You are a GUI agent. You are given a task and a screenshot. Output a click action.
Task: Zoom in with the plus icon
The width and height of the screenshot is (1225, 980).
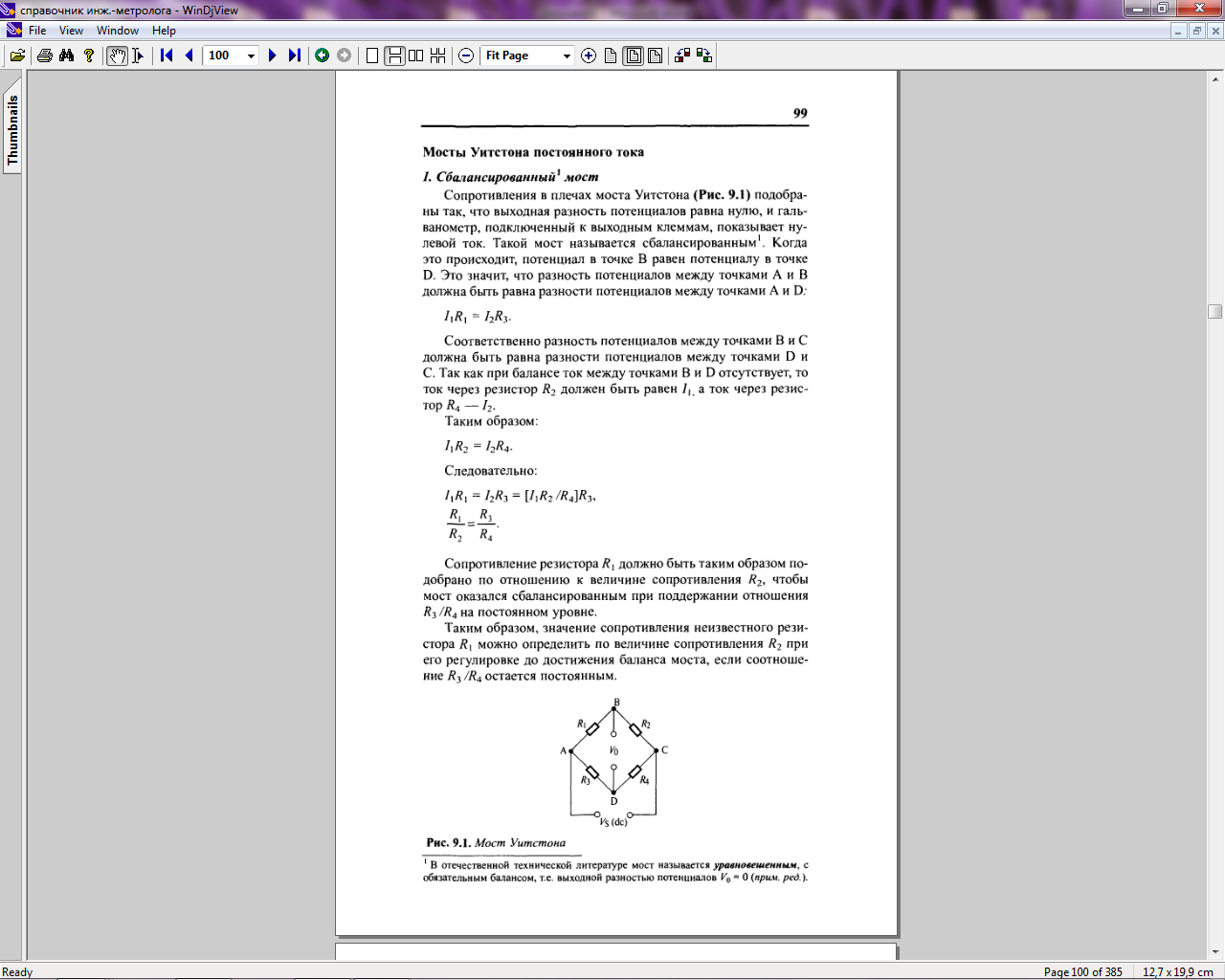click(x=589, y=56)
